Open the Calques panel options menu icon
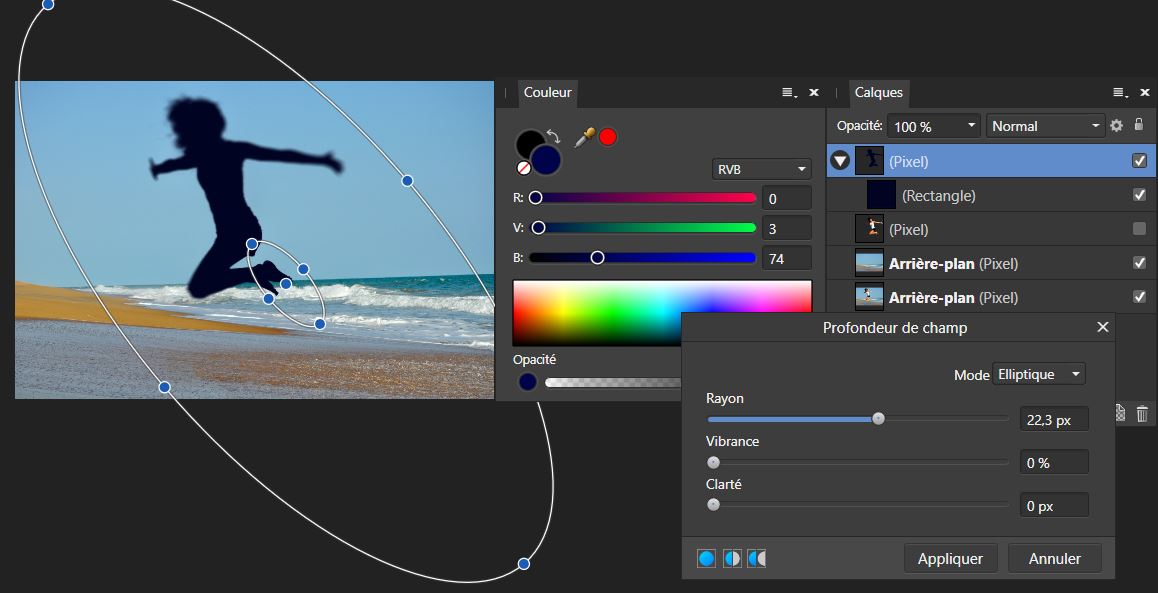1158x593 pixels. pos(1120,93)
